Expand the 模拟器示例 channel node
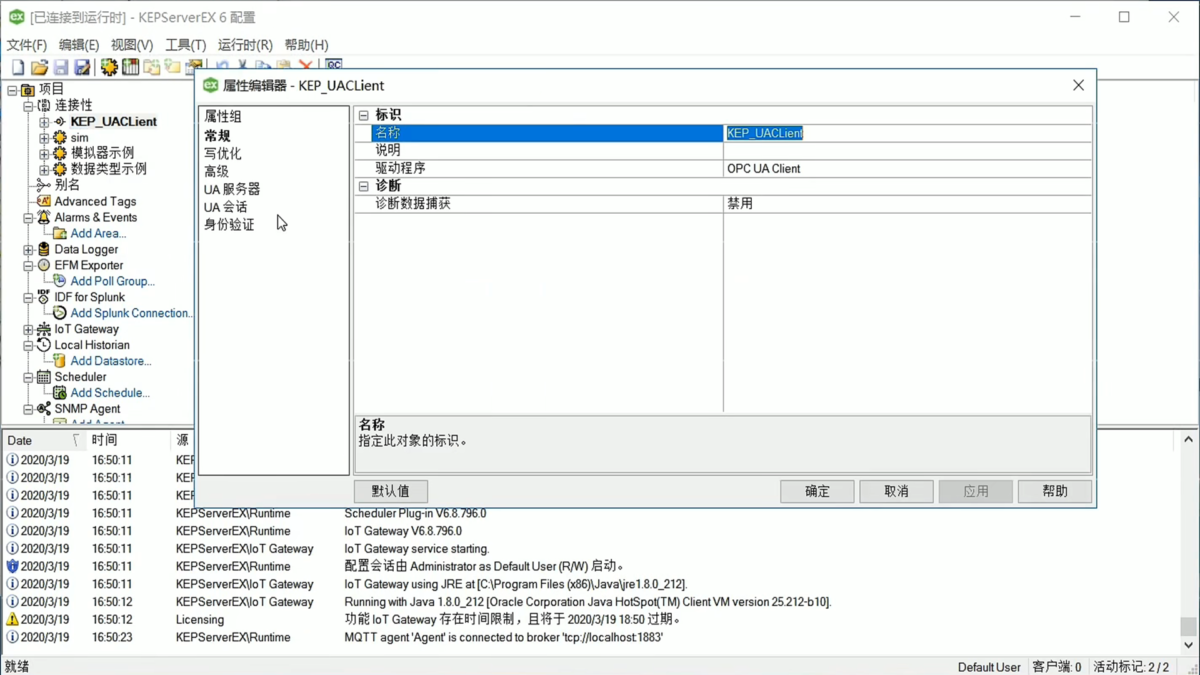 pos(44,154)
